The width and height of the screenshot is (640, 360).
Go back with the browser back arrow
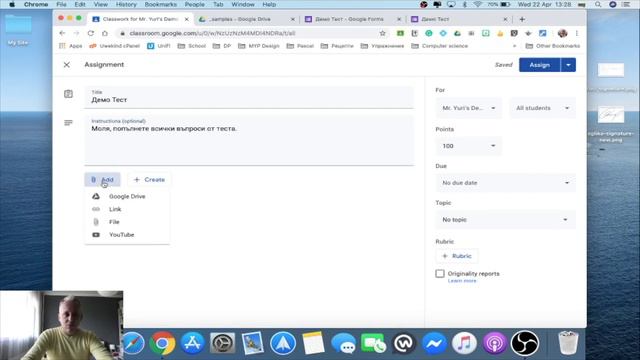pos(62,33)
